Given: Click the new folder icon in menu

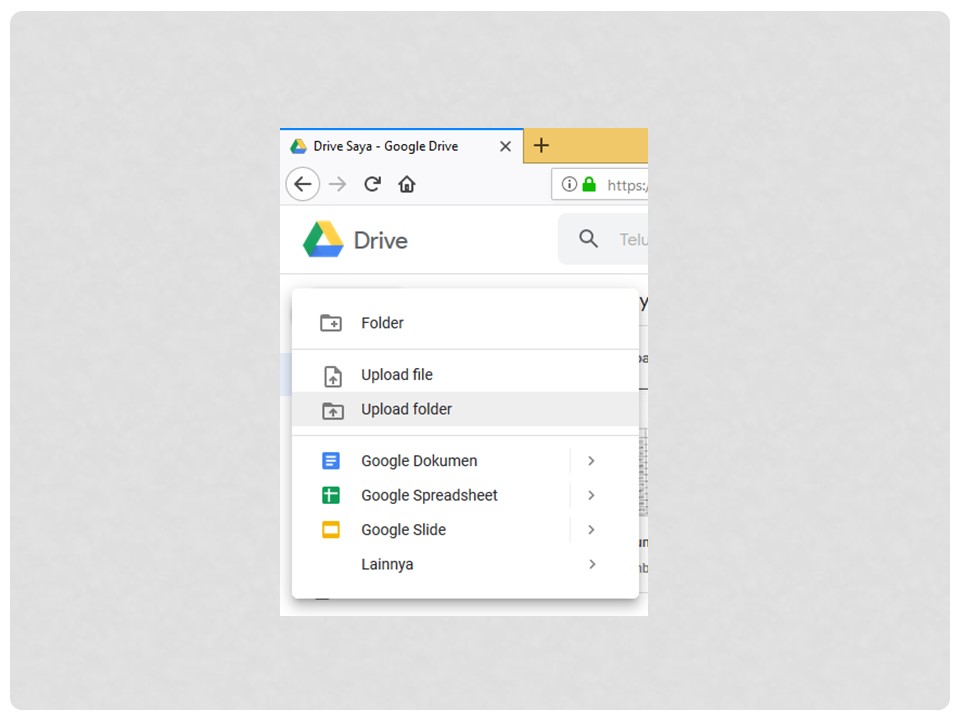Looking at the screenshot, I should click(331, 323).
